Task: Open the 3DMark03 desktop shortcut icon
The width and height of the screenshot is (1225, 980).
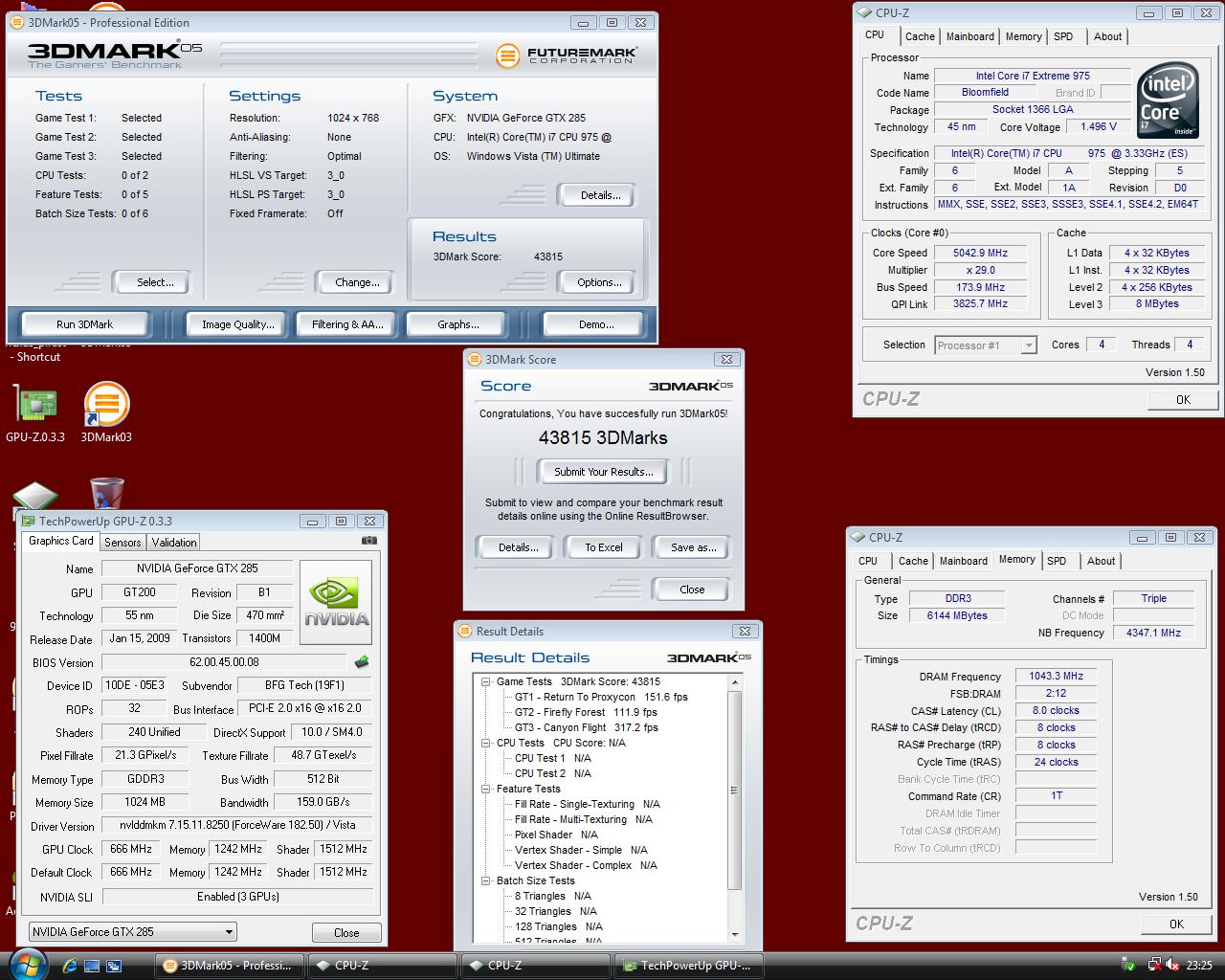Action: (x=106, y=413)
